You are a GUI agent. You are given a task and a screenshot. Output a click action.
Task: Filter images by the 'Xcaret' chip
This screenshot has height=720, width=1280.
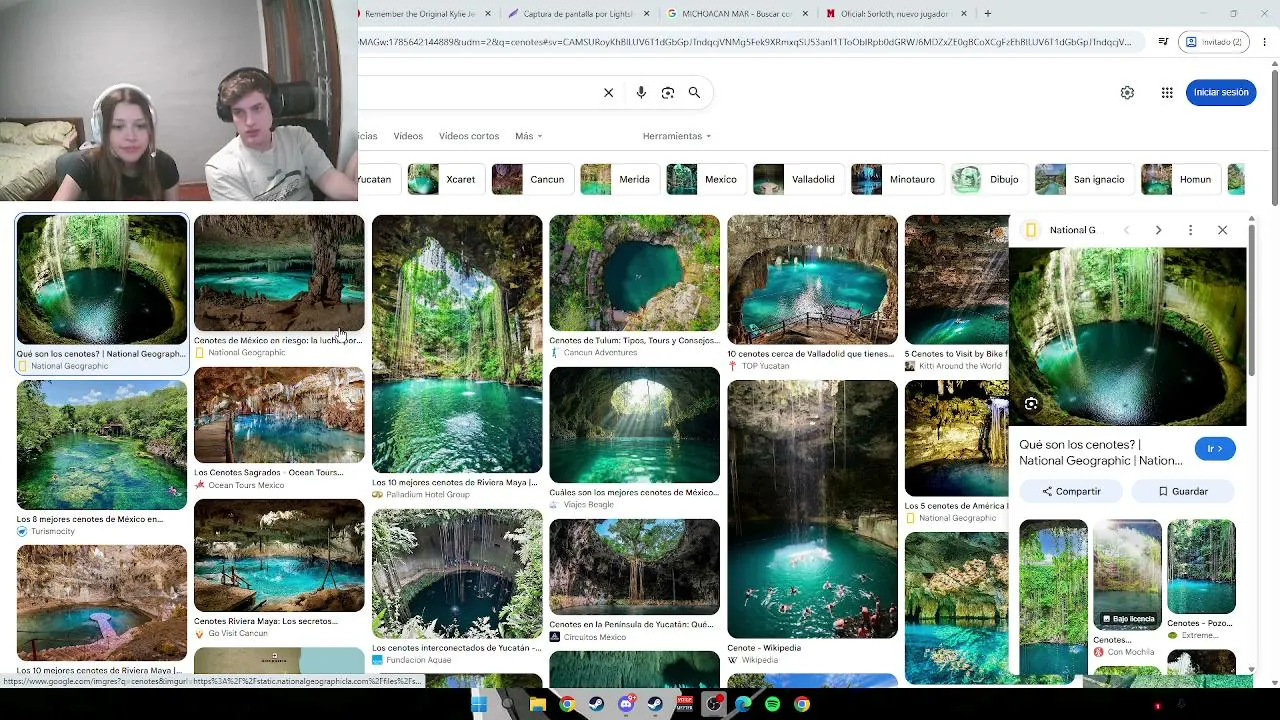click(445, 180)
